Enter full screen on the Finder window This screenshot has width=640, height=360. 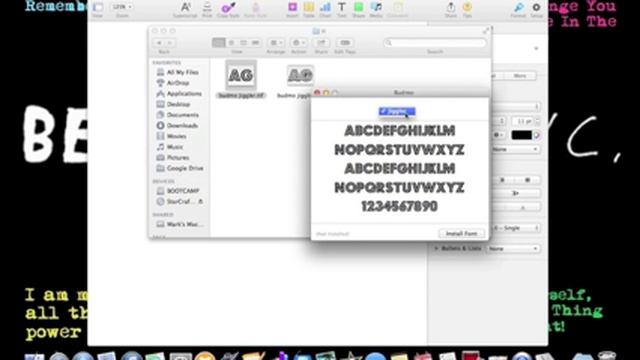click(x=485, y=31)
